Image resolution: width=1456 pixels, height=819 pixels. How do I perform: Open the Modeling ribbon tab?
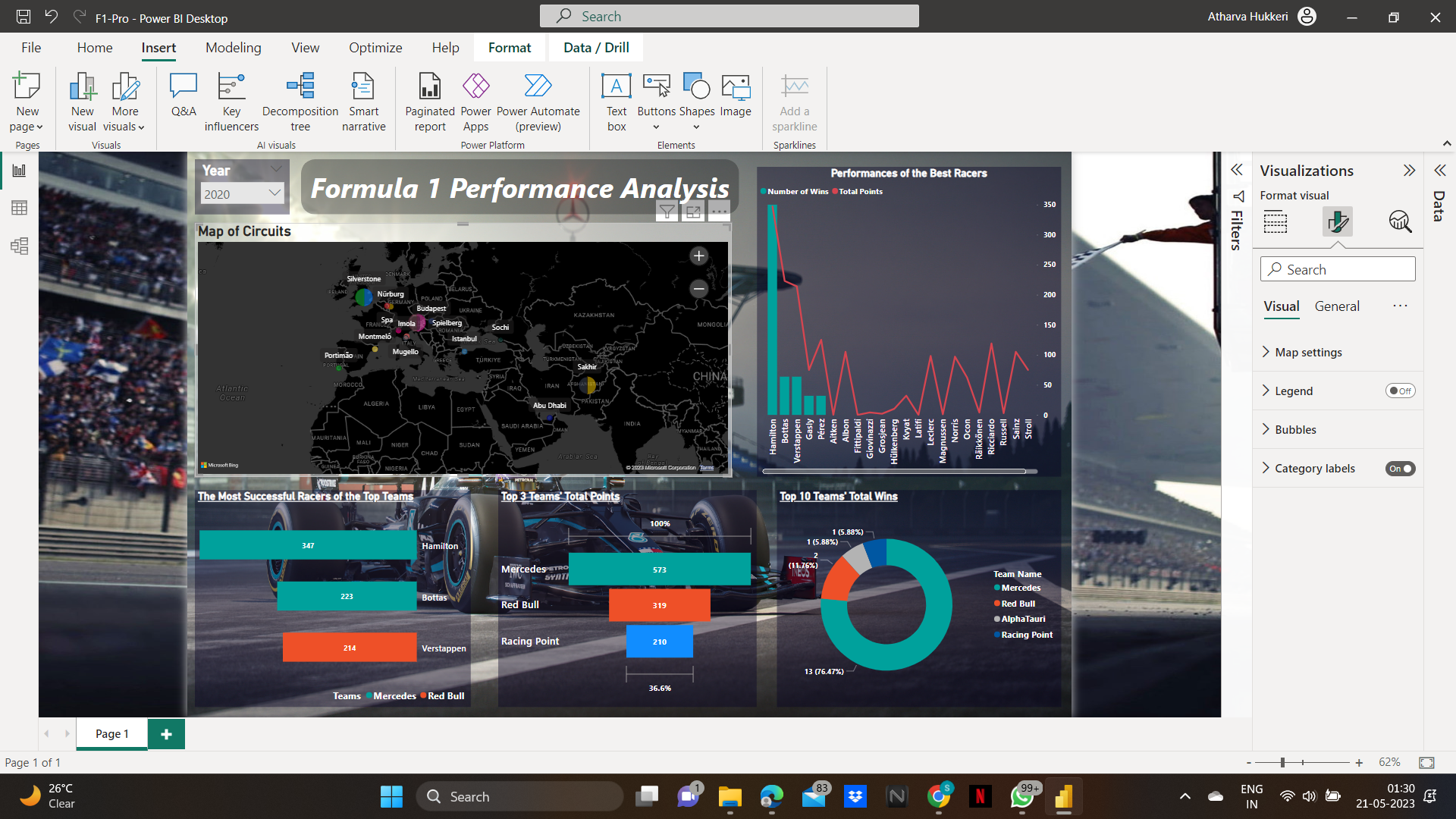point(233,48)
